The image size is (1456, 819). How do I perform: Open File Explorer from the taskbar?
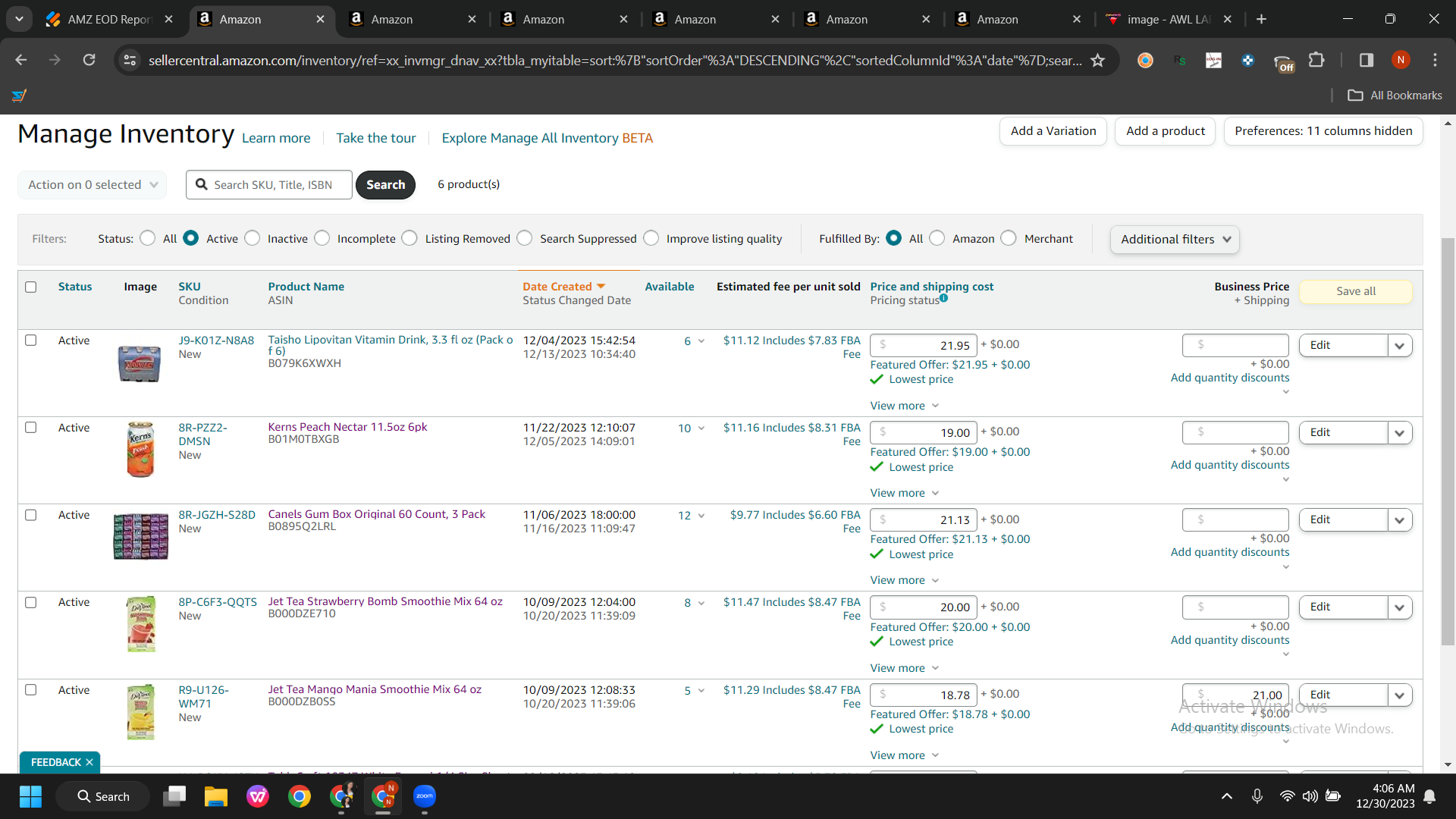pyautogui.click(x=216, y=796)
